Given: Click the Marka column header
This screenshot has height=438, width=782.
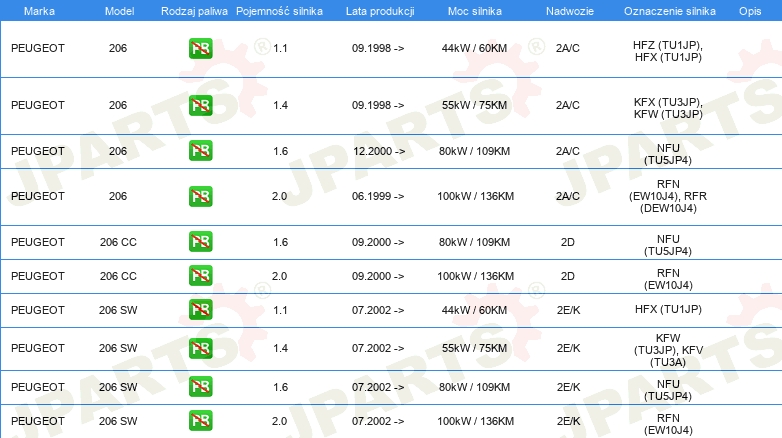Looking at the screenshot, I should click(39, 11).
